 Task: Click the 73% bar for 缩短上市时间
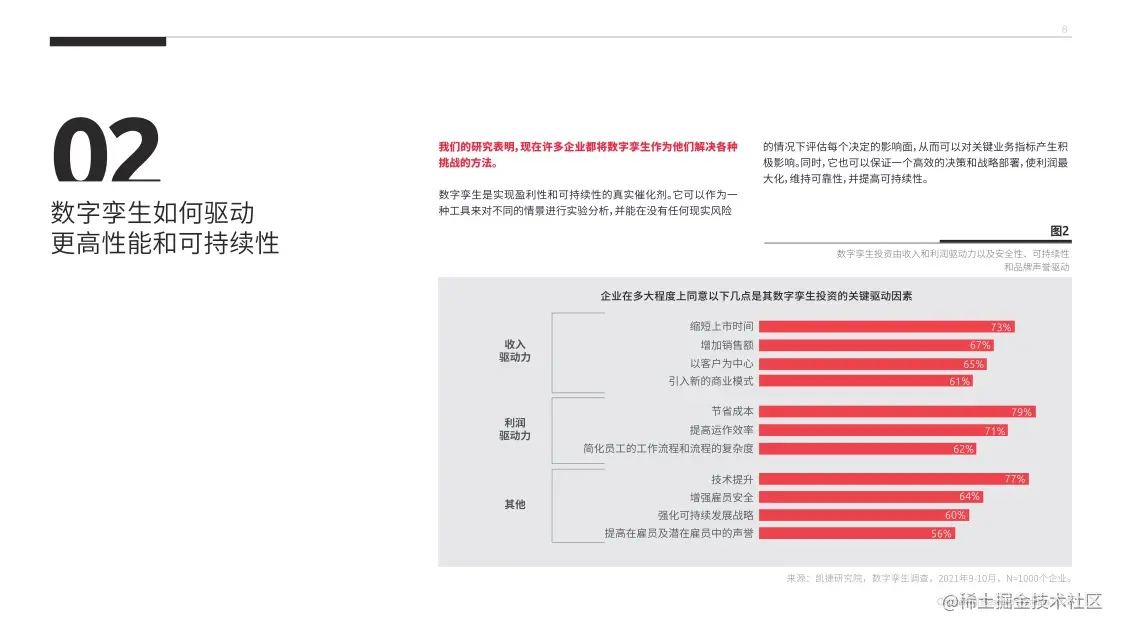tap(887, 327)
